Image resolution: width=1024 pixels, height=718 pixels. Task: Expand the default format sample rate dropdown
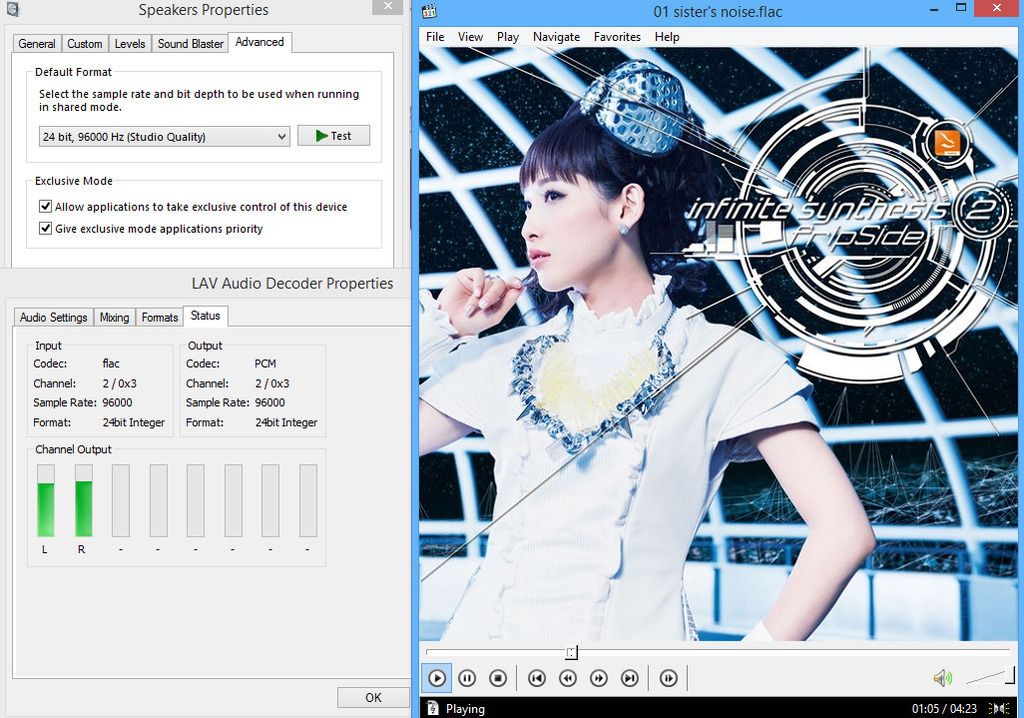(164, 137)
